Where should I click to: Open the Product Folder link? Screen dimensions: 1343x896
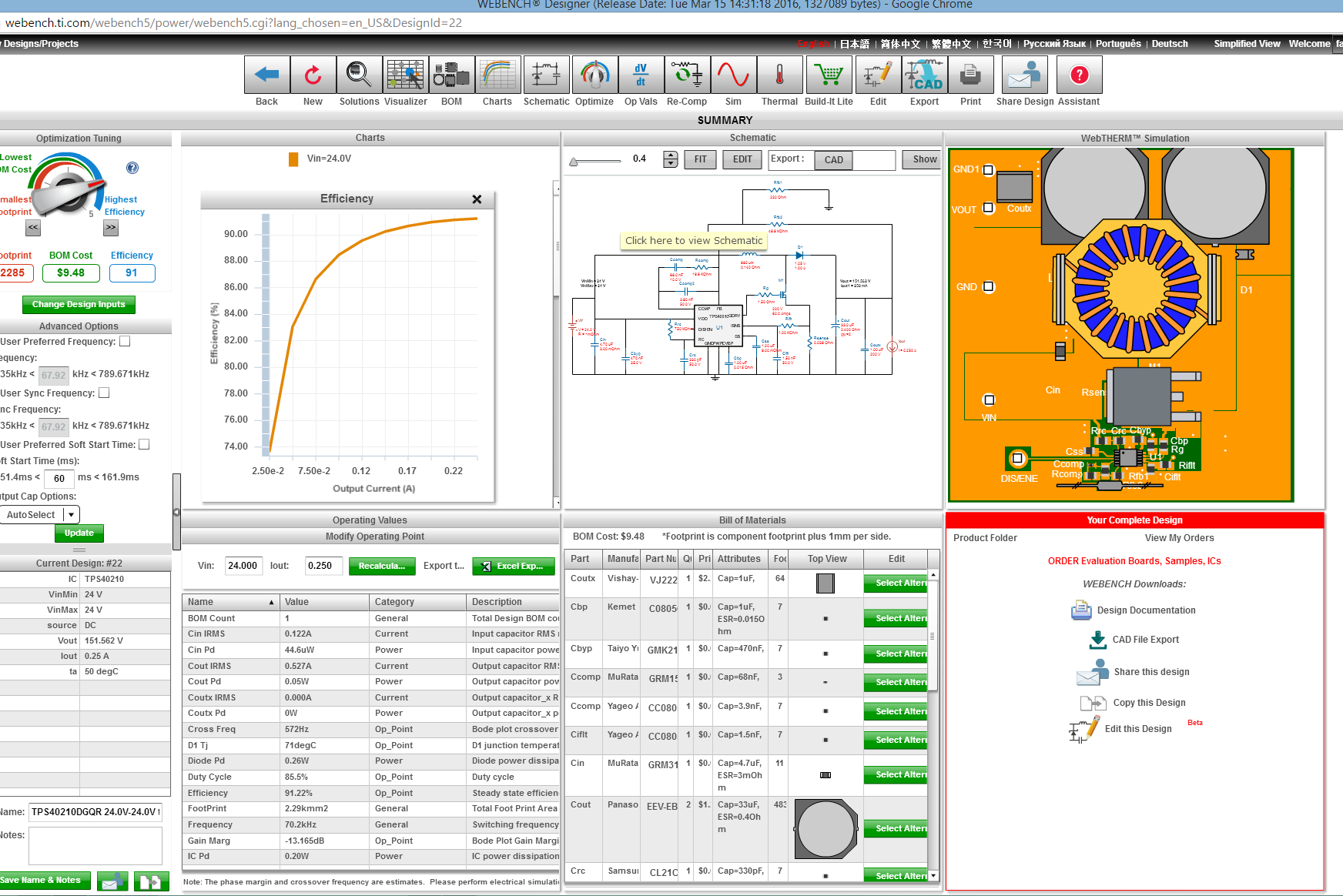click(985, 538)
